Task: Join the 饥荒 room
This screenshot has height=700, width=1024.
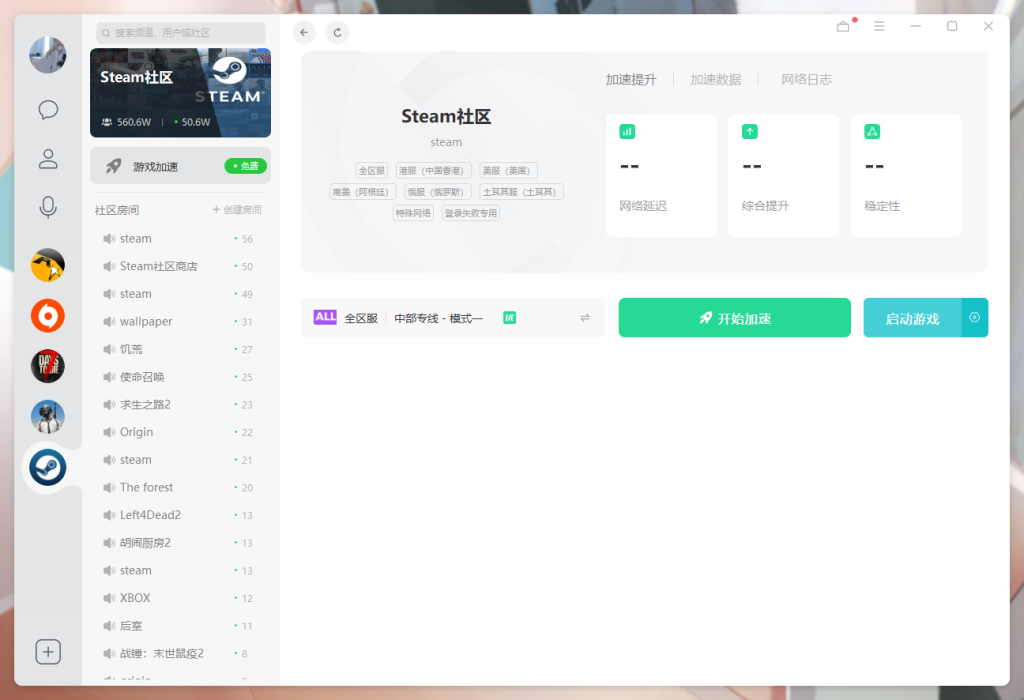Action: click(x=180, y=349)
